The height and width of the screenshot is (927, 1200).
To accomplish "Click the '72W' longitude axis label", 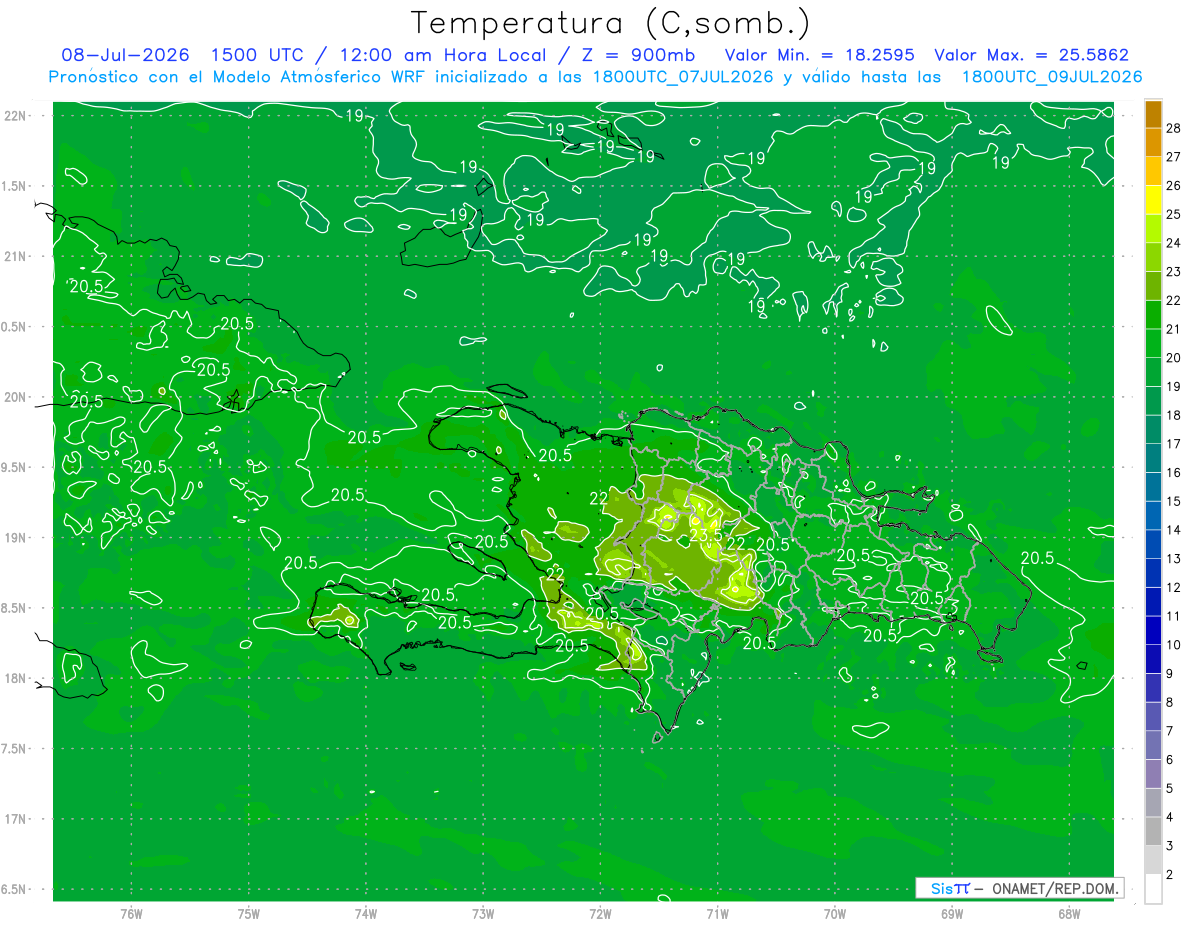I will coord(600,914).
